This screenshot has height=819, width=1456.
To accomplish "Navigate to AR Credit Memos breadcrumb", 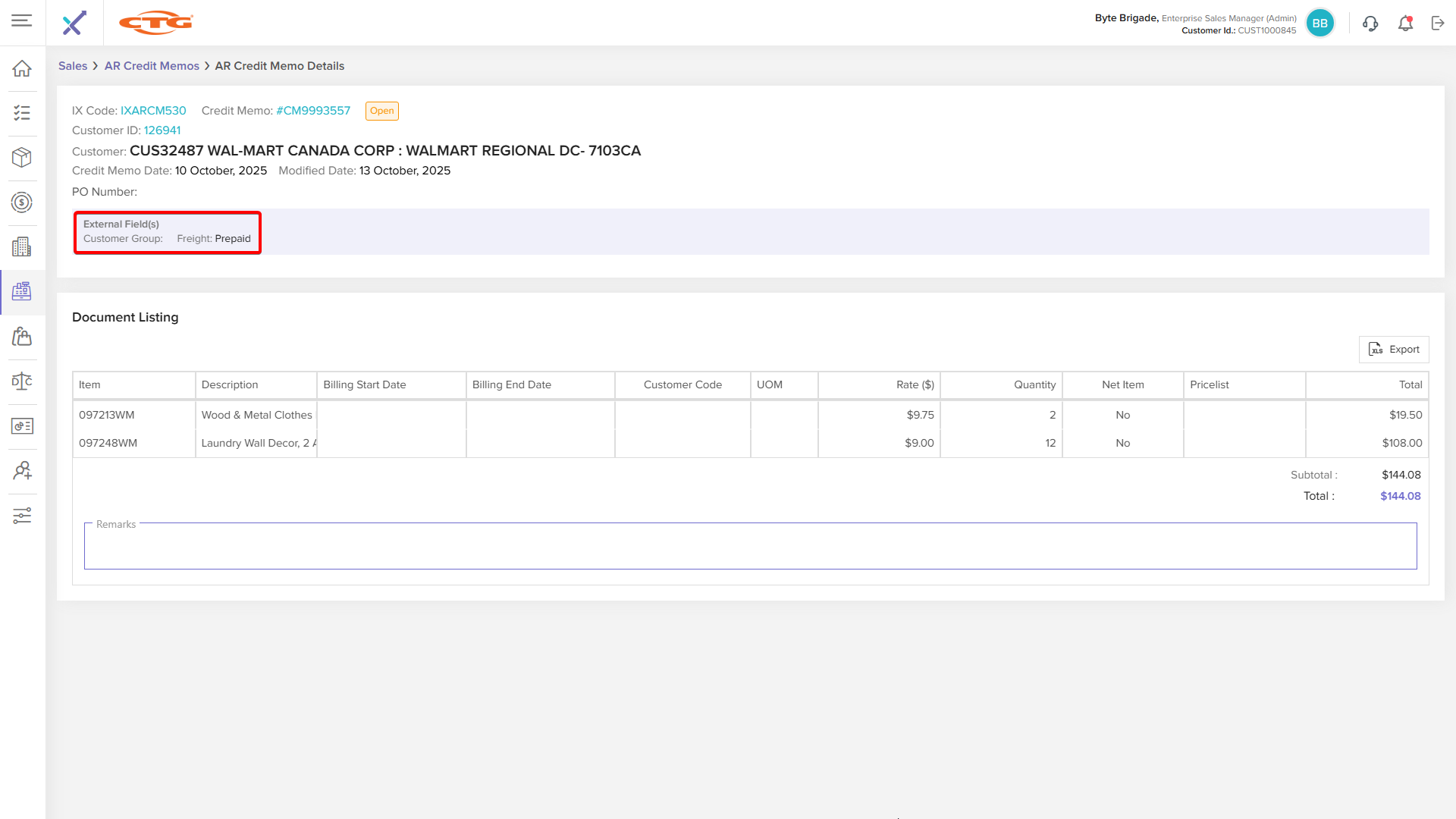I will [x=152, y=66].
